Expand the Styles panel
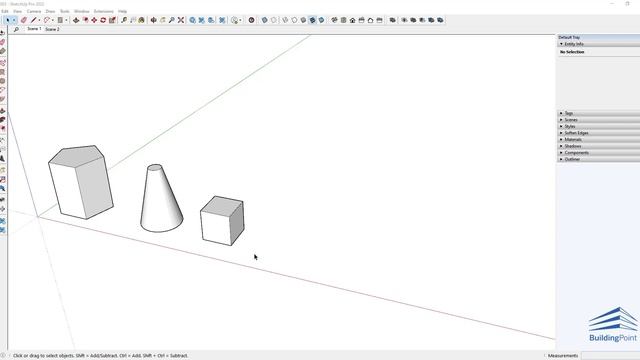 (x=561, y=126)
